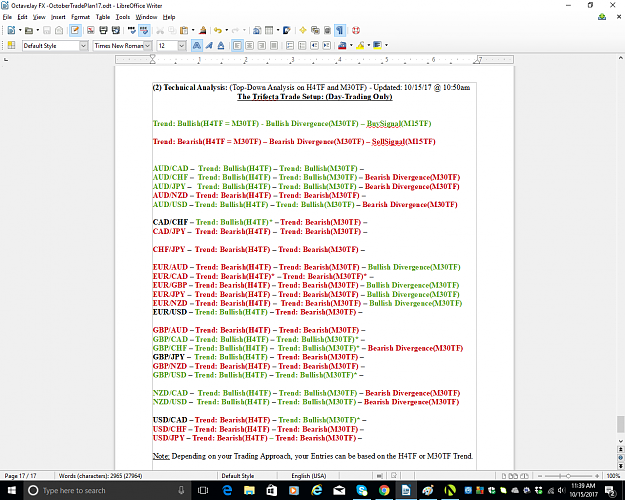This screenshot has height=500, width=625.
Task: Apply the Background Color swatch
Action: tap(377, 46)
